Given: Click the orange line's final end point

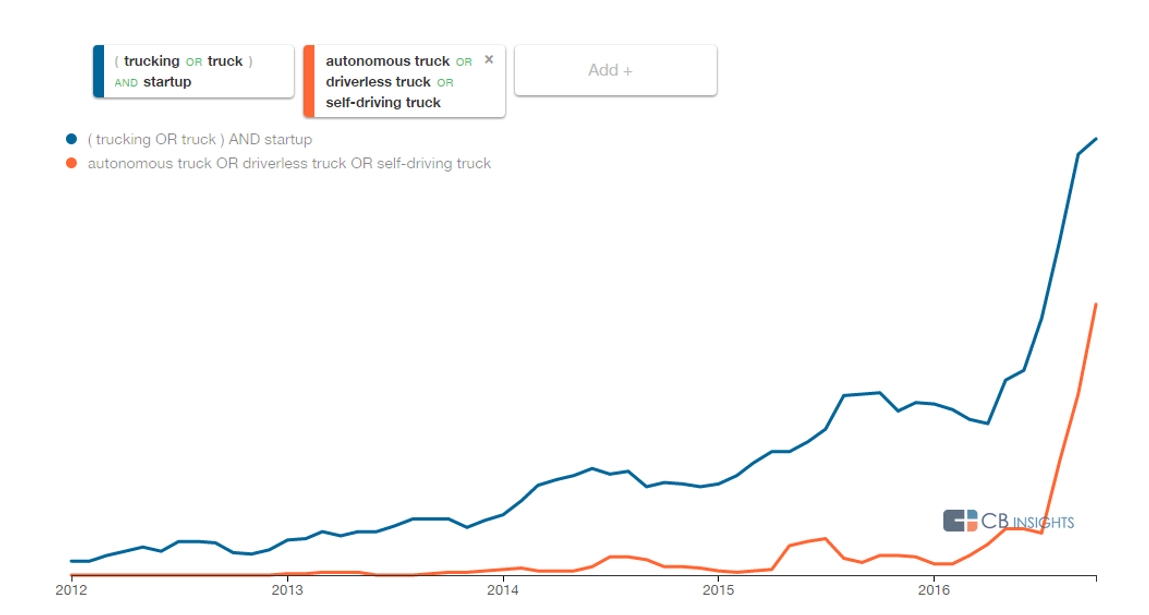Looking at the screenshot, I should point(1097,304).
